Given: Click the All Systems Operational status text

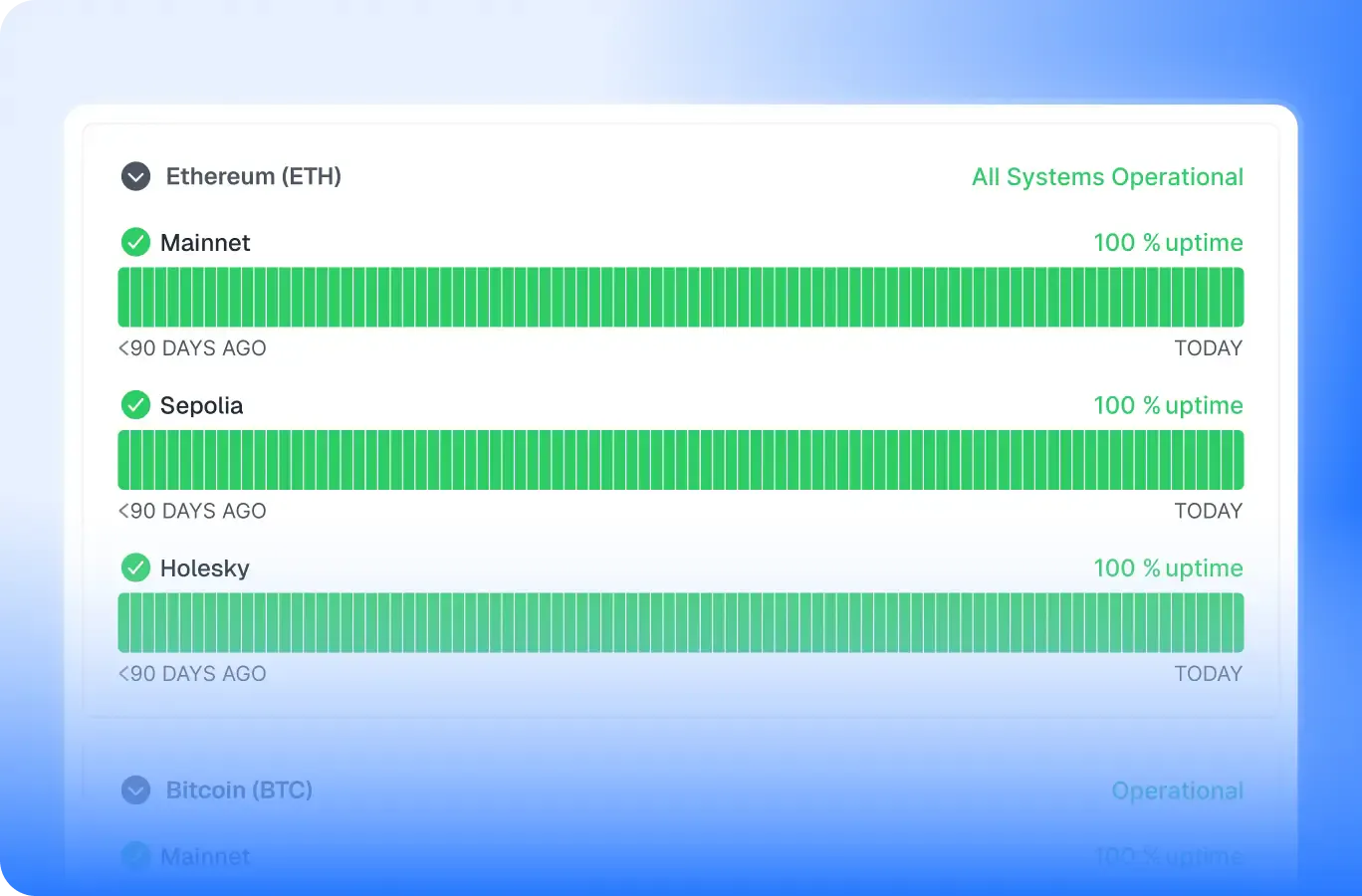Looking at the screenshot, I should [1107, 177].
